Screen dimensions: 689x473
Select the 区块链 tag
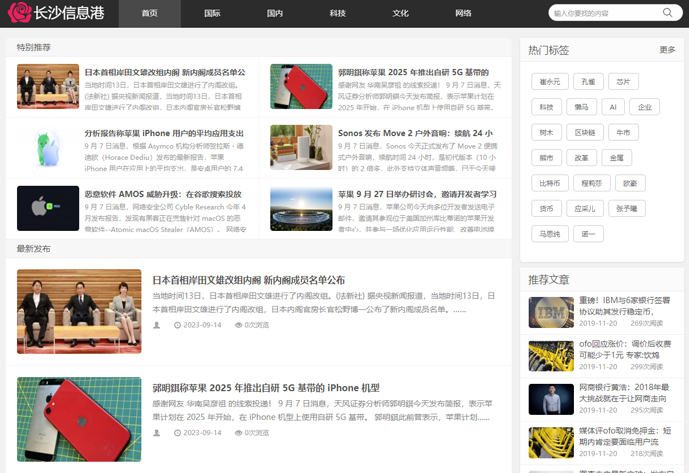click(x=582, y=132)
